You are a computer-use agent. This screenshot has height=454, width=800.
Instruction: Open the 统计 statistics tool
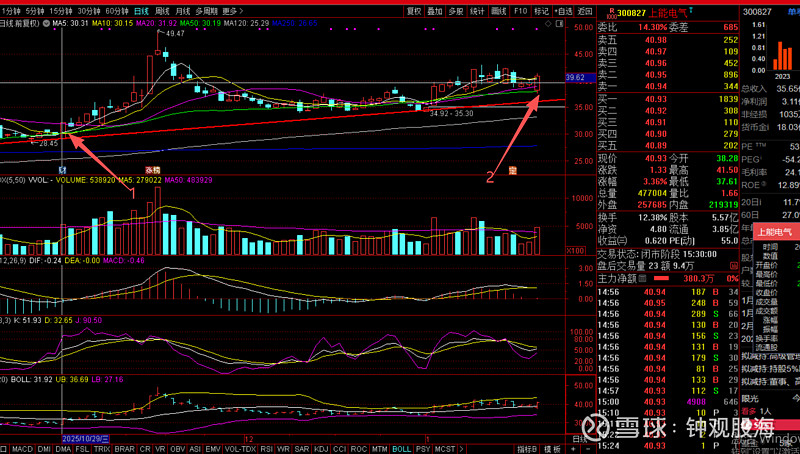tap(478, 11)
